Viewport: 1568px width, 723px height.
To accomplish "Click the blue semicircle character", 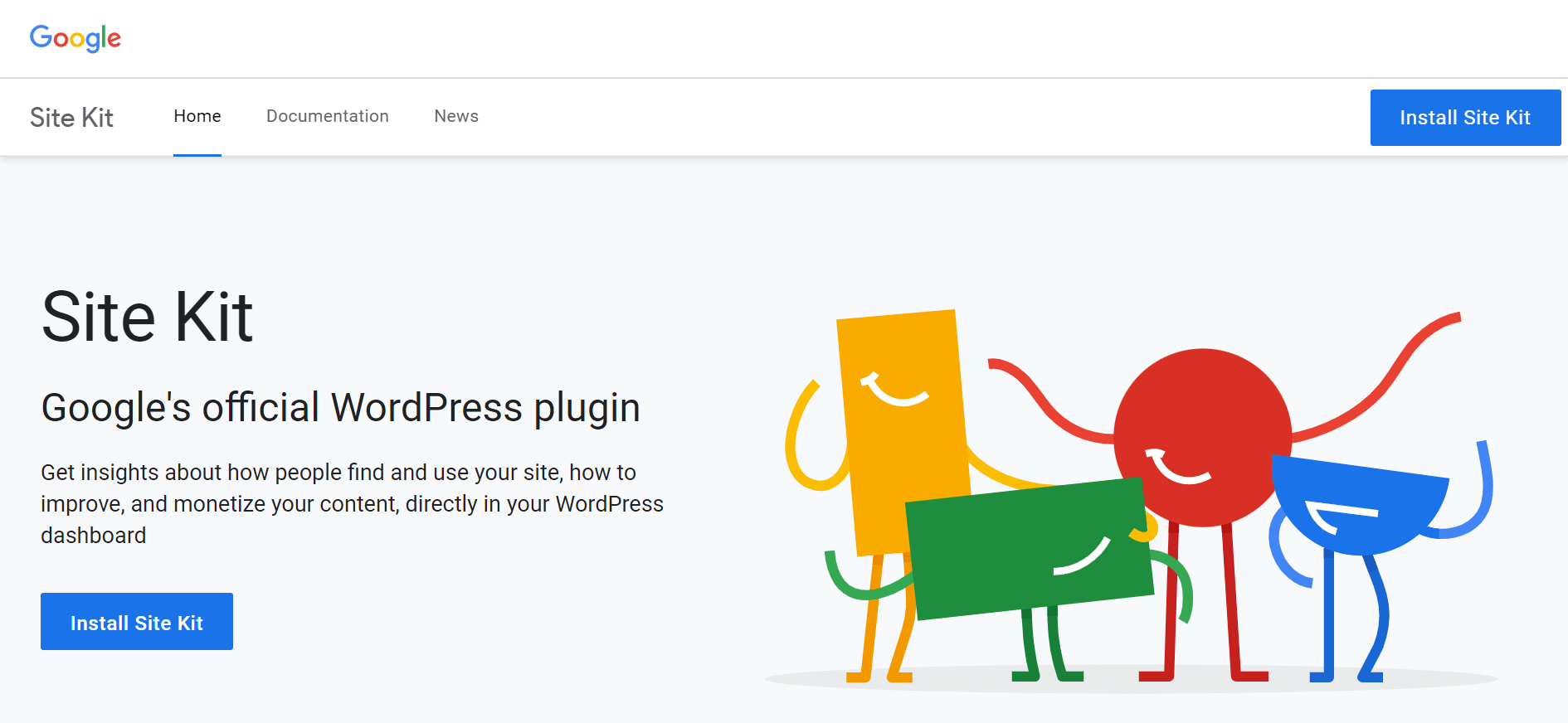I will 1359,506.
